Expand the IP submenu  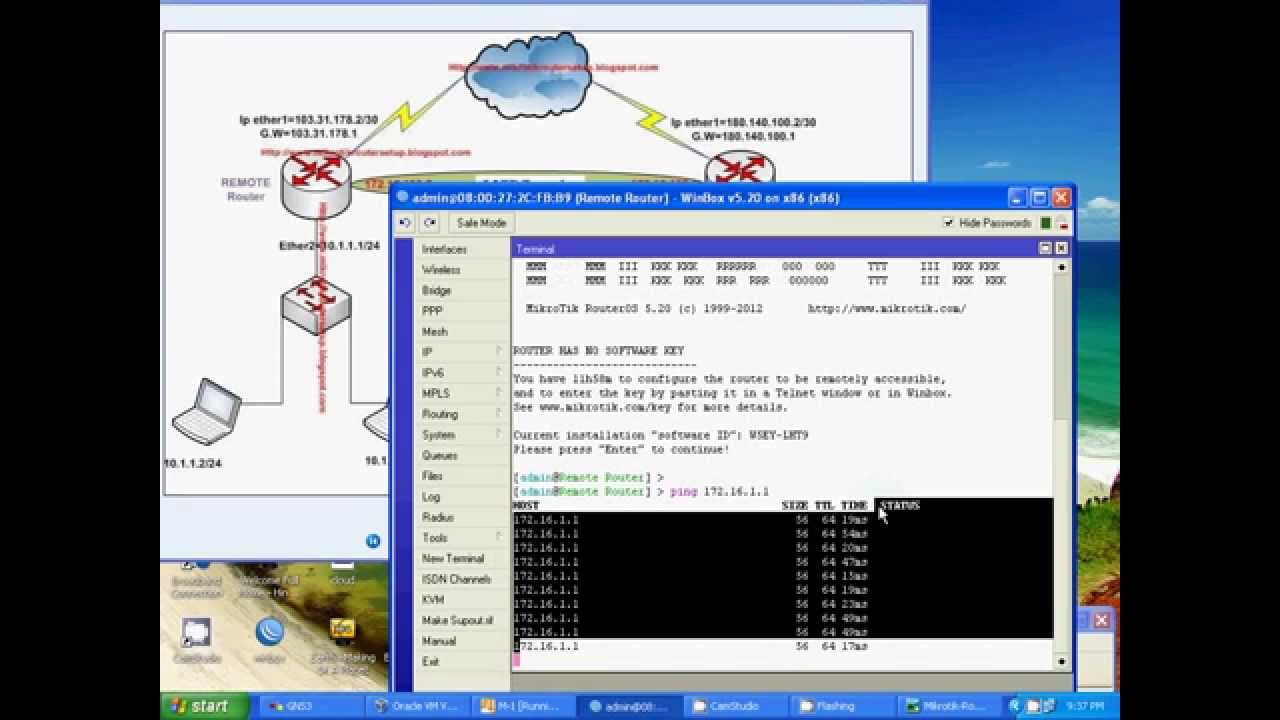pyautogui.click(x=462, y=352)
